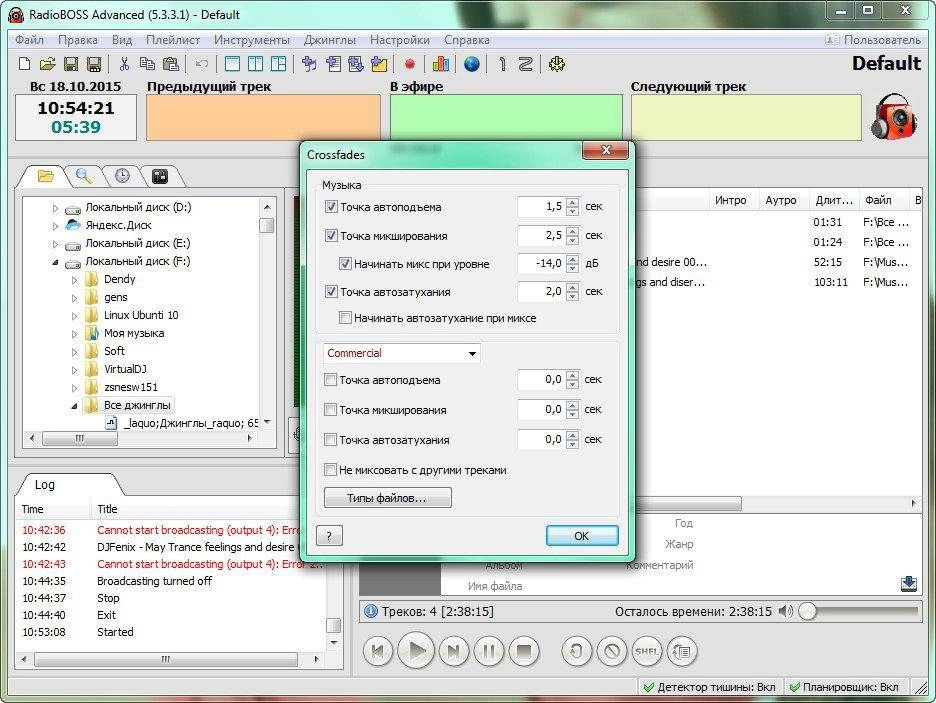This screenshot has height=703, width=936.
Task: Expand the Soft folder node
Action: coord(75,352)
